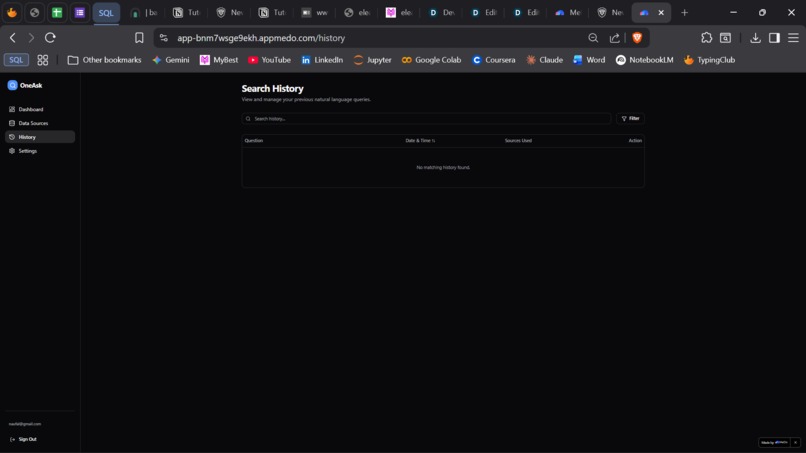
Task: Reload the current page
Action: click(x=50, y=38)
